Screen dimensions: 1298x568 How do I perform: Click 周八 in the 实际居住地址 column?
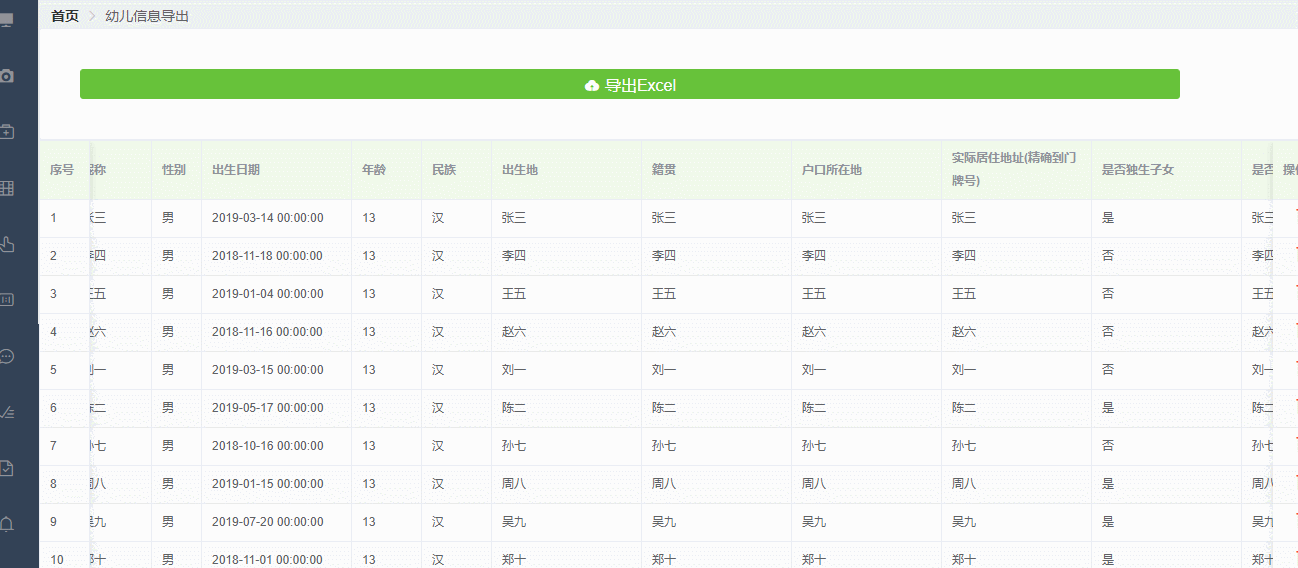pos(964,484)
